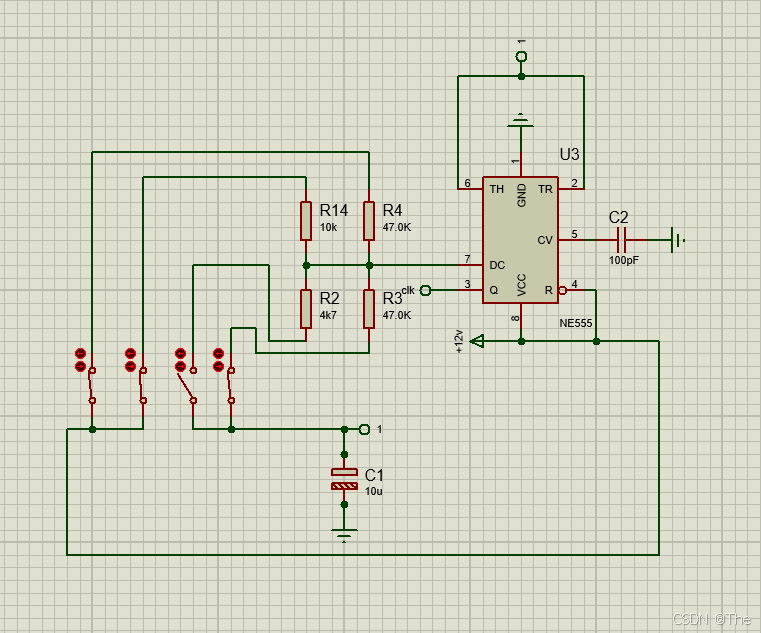Click the C2 reference label

coord(618,217)
